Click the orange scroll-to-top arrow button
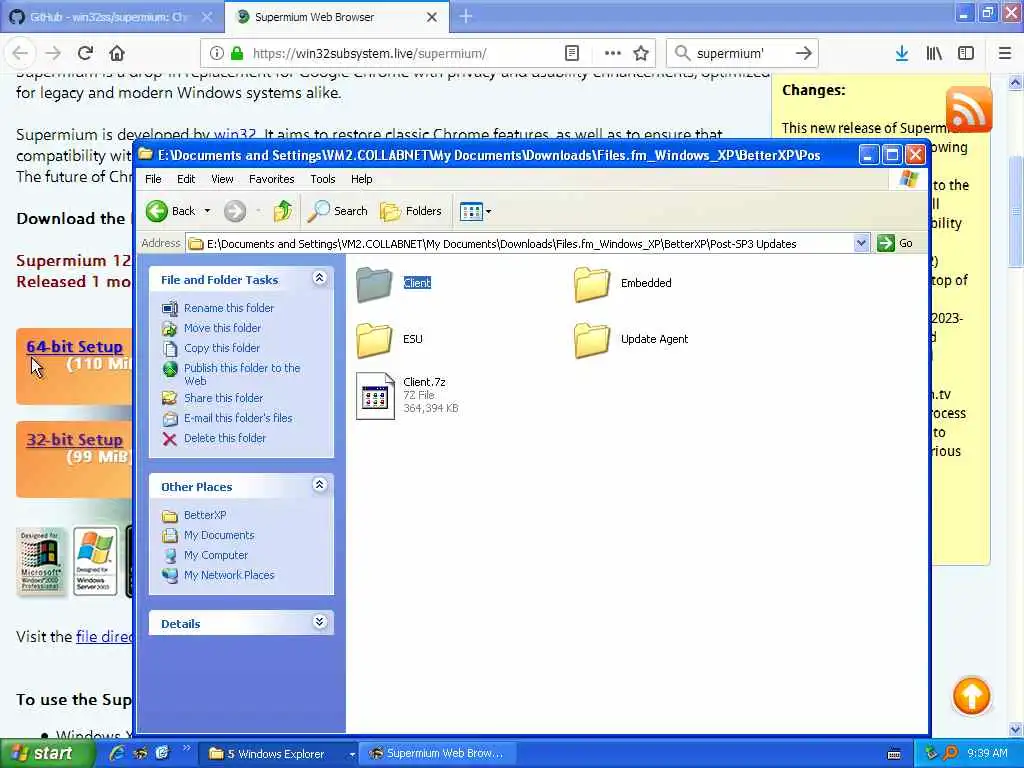 (x=972, y=696)
